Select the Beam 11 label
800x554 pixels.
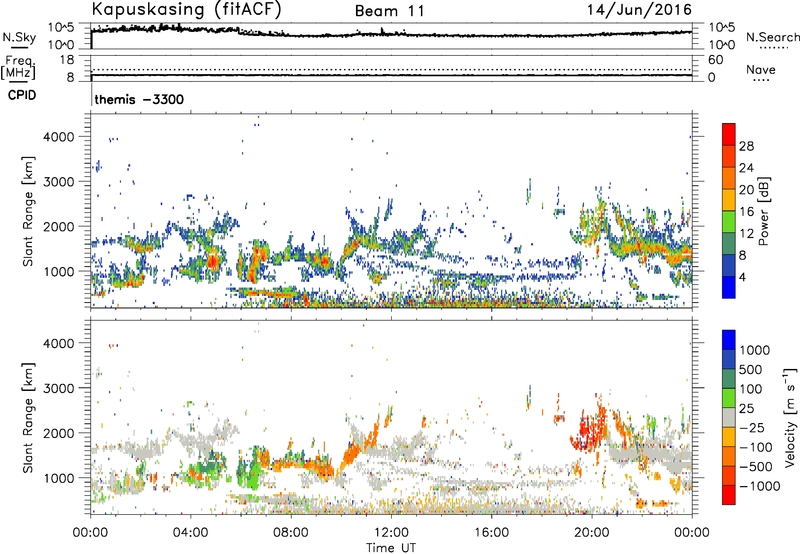pos(389,11)
